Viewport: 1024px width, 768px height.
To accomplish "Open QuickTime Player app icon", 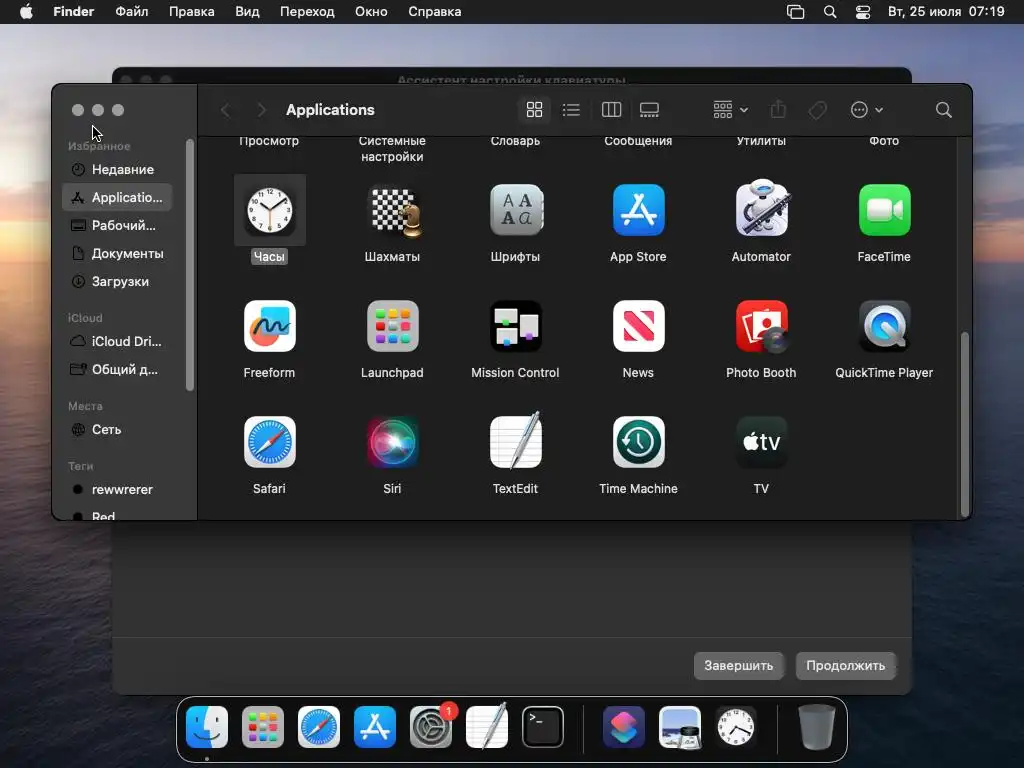I will coord(884,326).
